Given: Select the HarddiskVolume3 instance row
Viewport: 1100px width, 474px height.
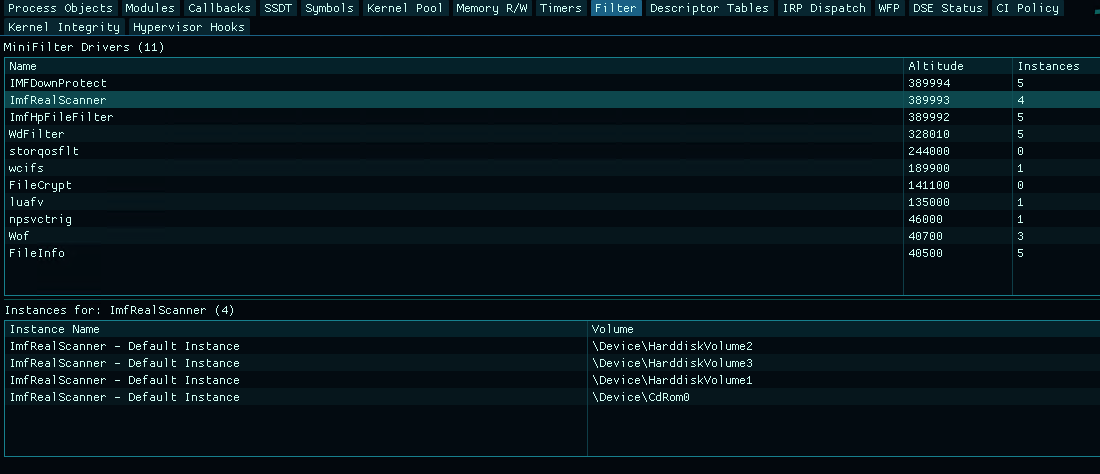Looking at the screenshot, I should point(553,363).
